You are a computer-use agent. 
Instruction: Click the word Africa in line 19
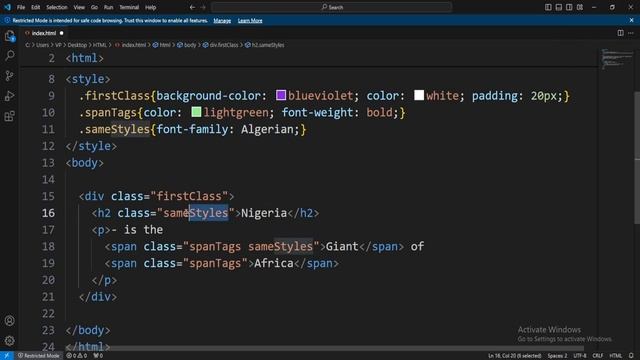[x=273, y=263]
